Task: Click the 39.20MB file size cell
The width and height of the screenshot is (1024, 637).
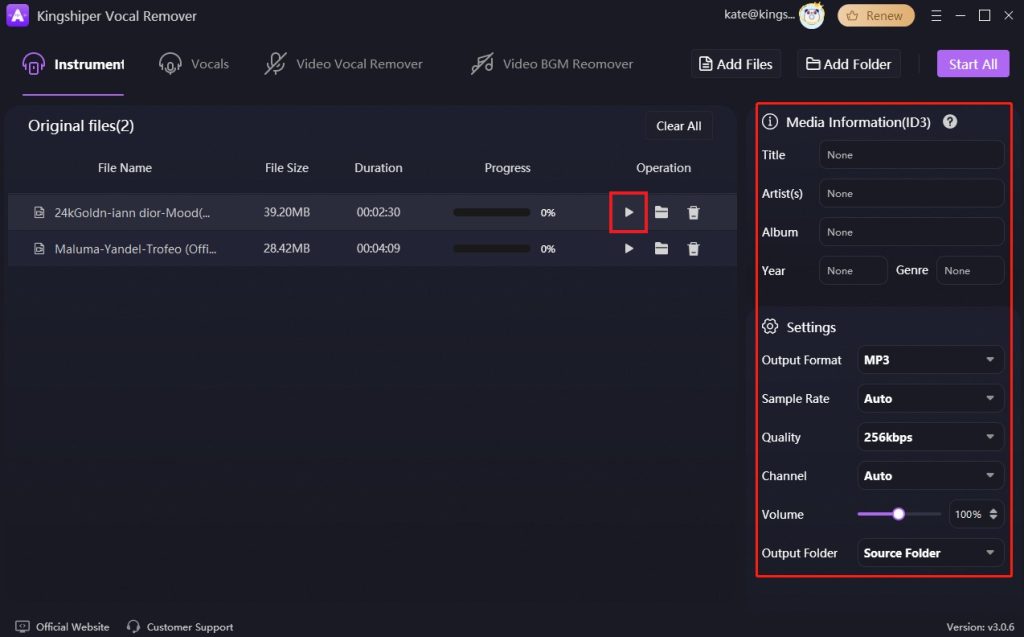Action: click(287, 212)
